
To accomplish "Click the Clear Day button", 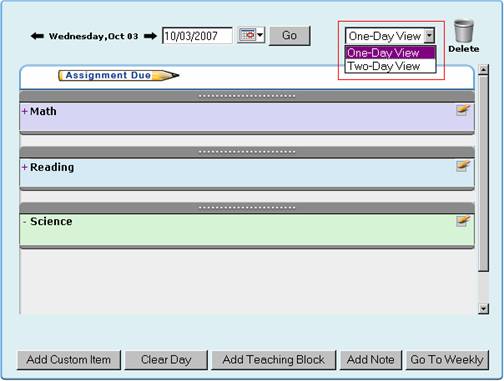I will [x=166, y=360].
